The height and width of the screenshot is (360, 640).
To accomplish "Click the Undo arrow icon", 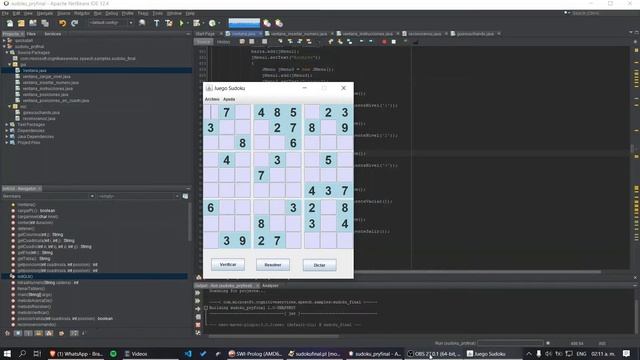I will (62, 24).
